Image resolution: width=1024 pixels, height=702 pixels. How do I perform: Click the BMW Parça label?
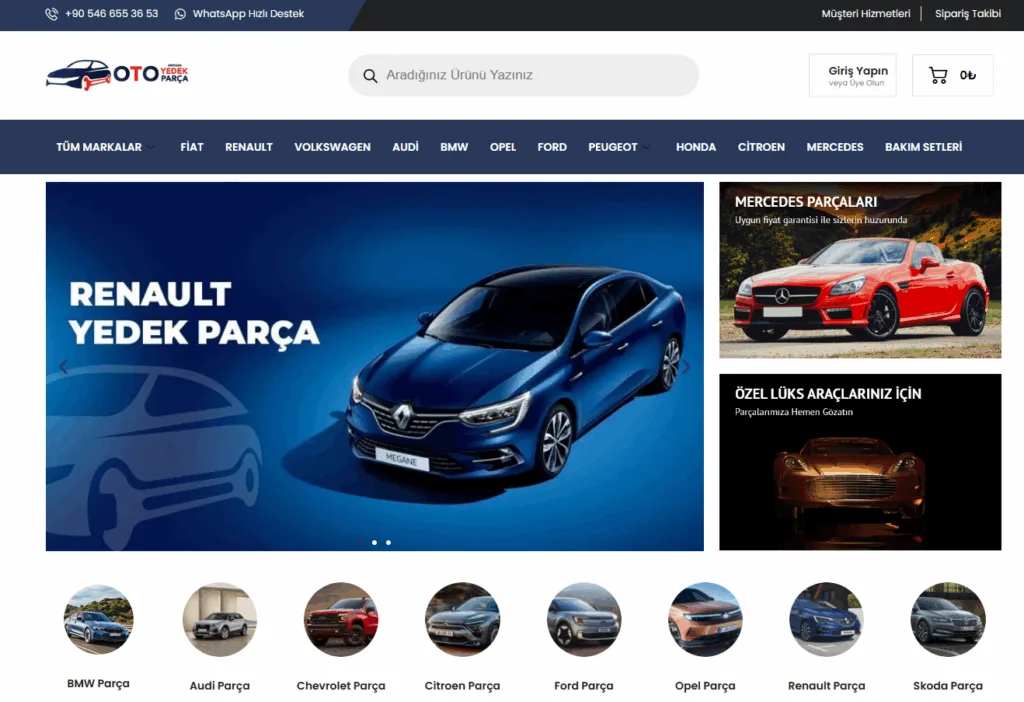point(99,684)
